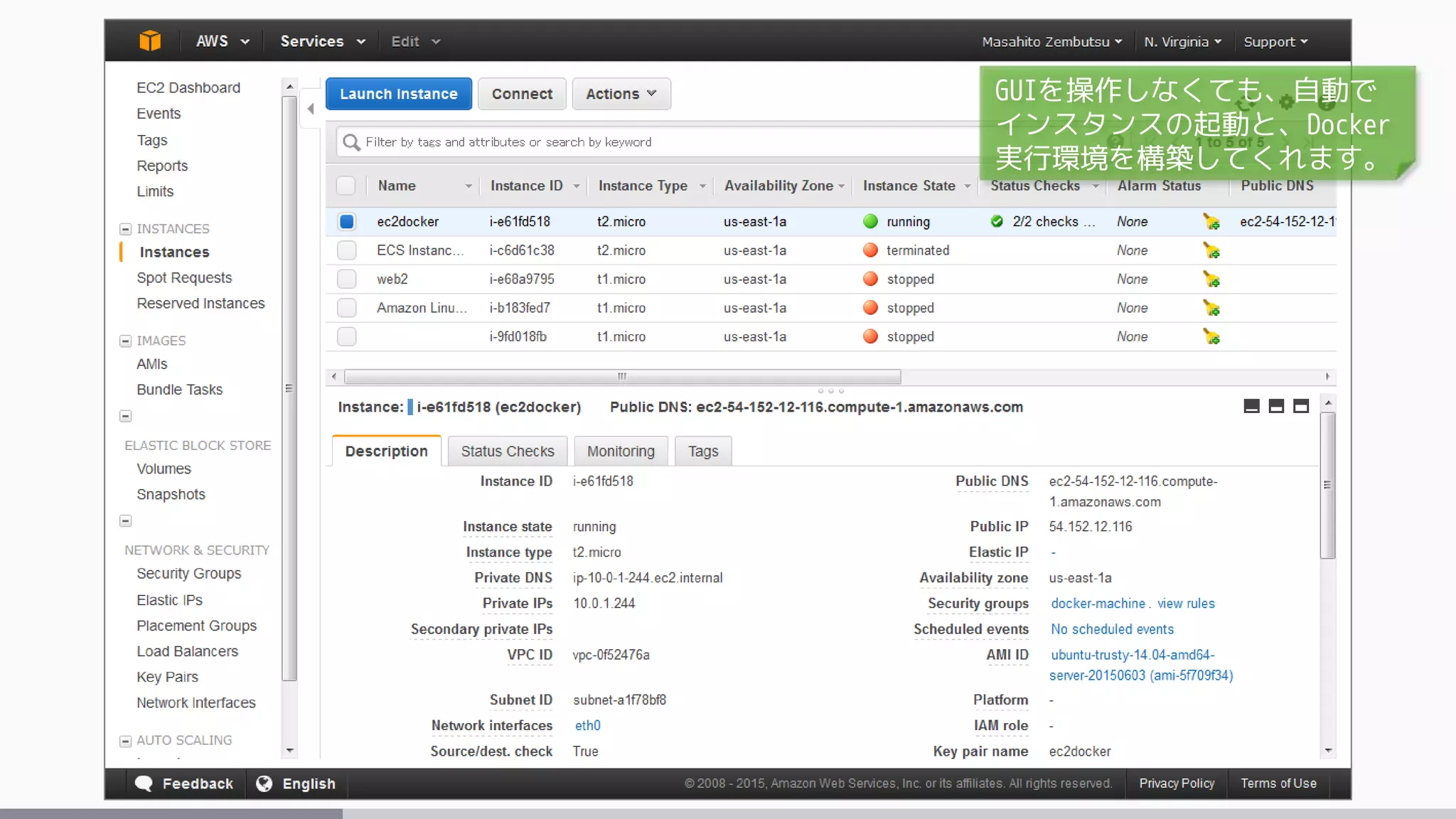Click the Connect button
The image size is (1456, 819).
click(x=522, y=94)
